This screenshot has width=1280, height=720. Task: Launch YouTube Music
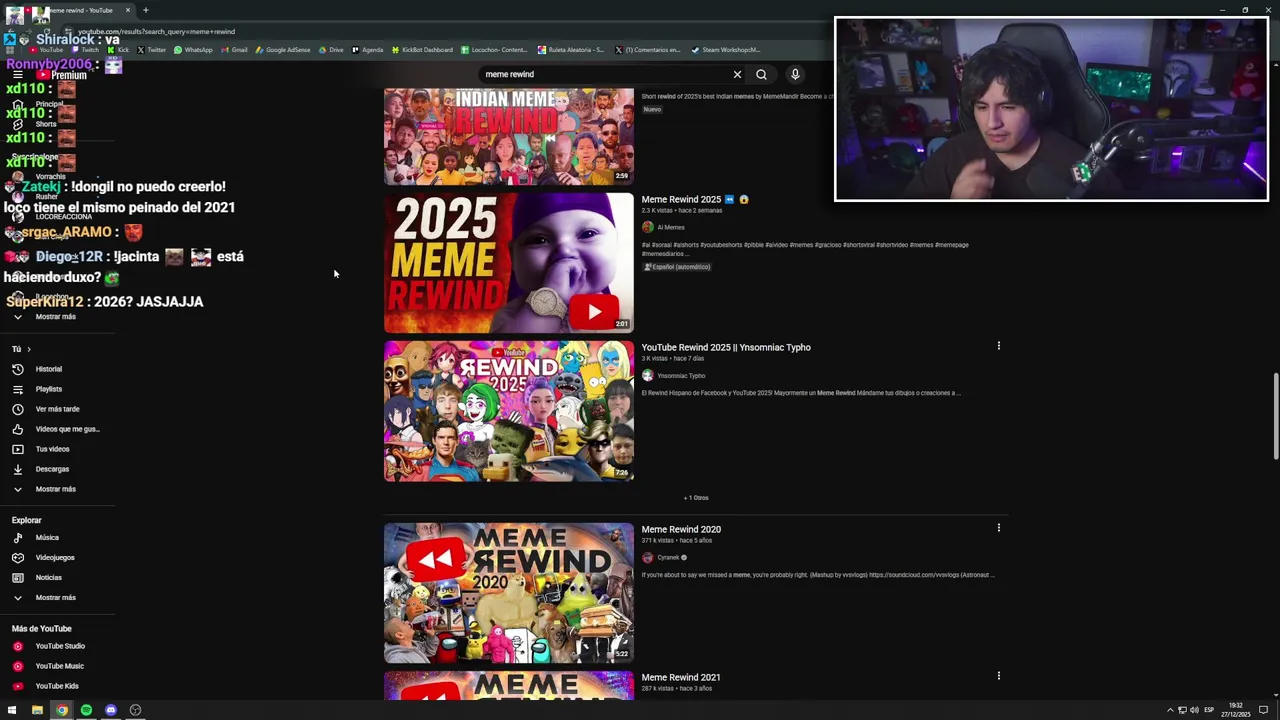pyautogui.click(x=59, y=666)
